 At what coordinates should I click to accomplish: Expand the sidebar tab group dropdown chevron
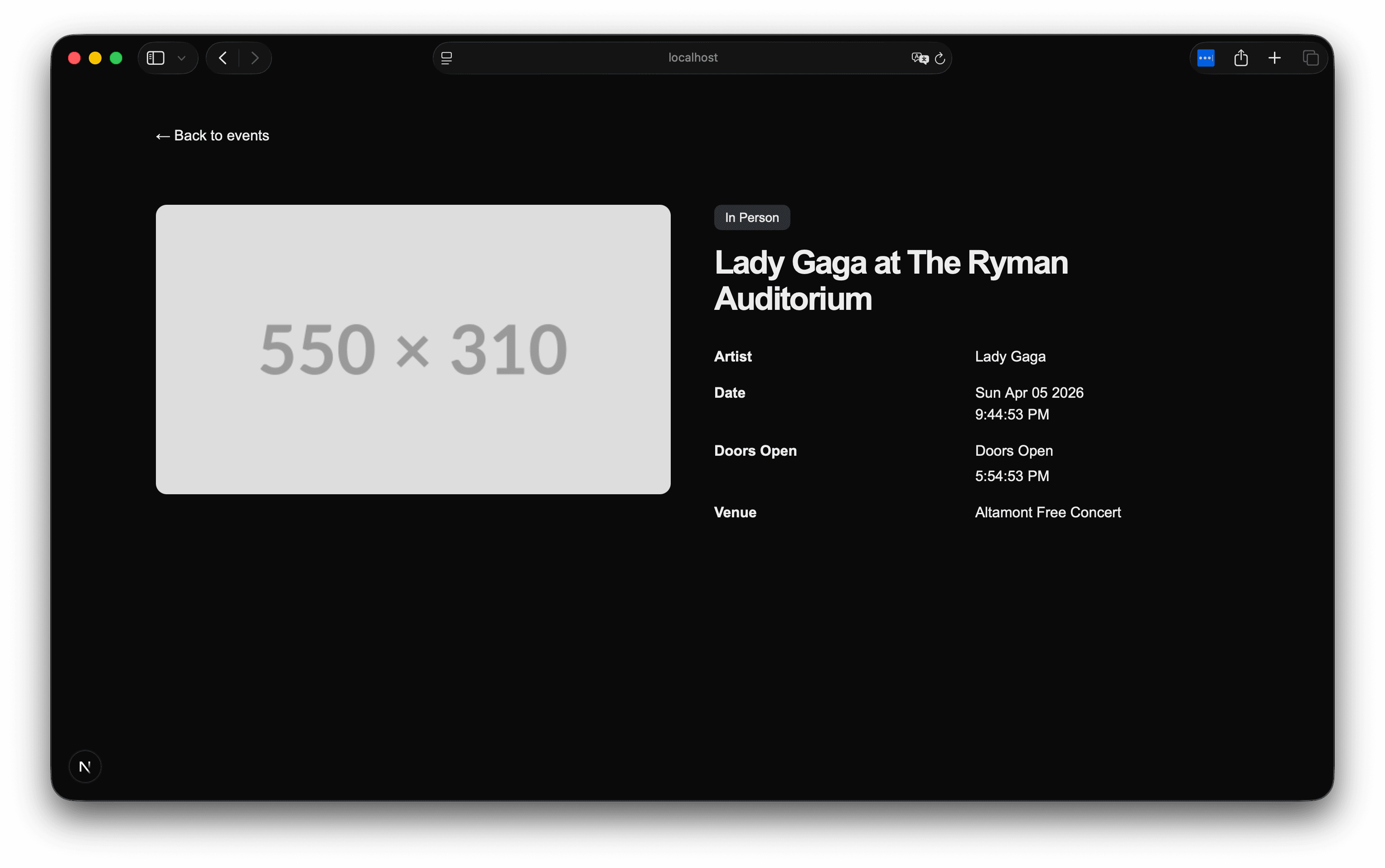[x=181, y=58]
